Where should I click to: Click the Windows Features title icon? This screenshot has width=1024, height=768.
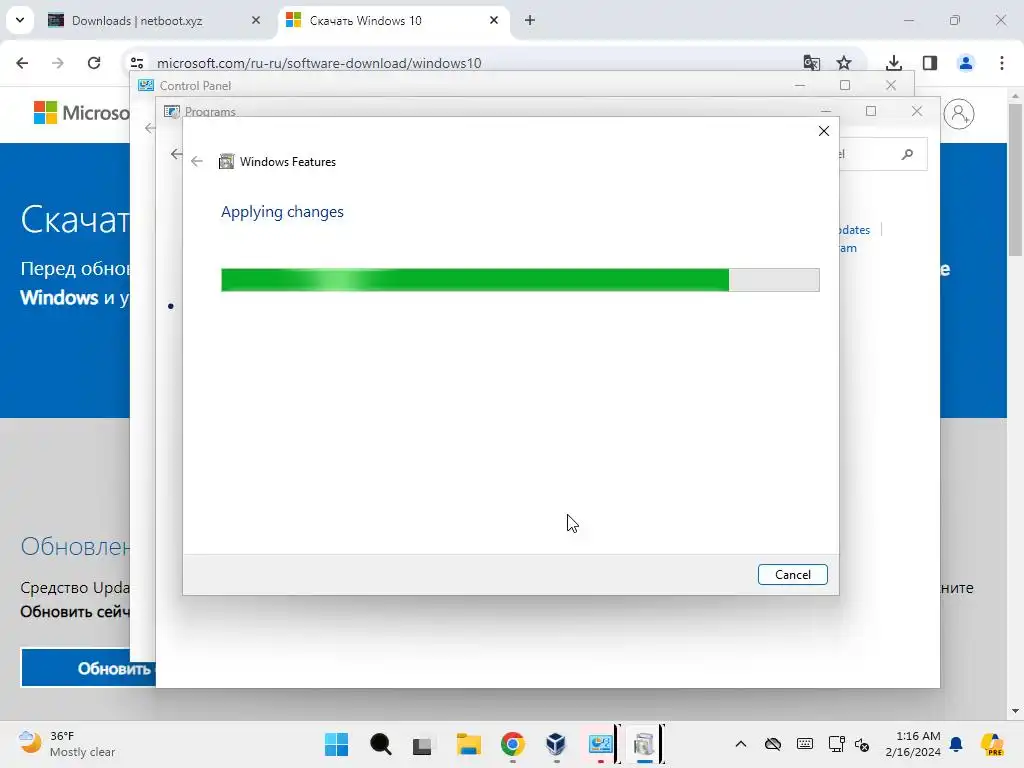pyautogui.click(x=227, y=161)
